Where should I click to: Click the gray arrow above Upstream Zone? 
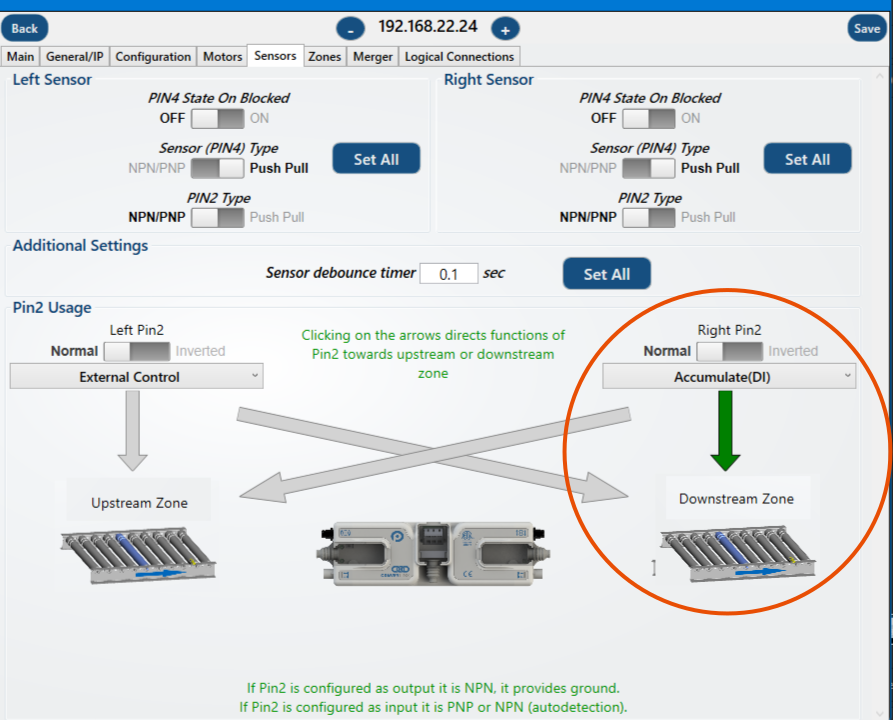pyautogui.click(x=132, y=431)
